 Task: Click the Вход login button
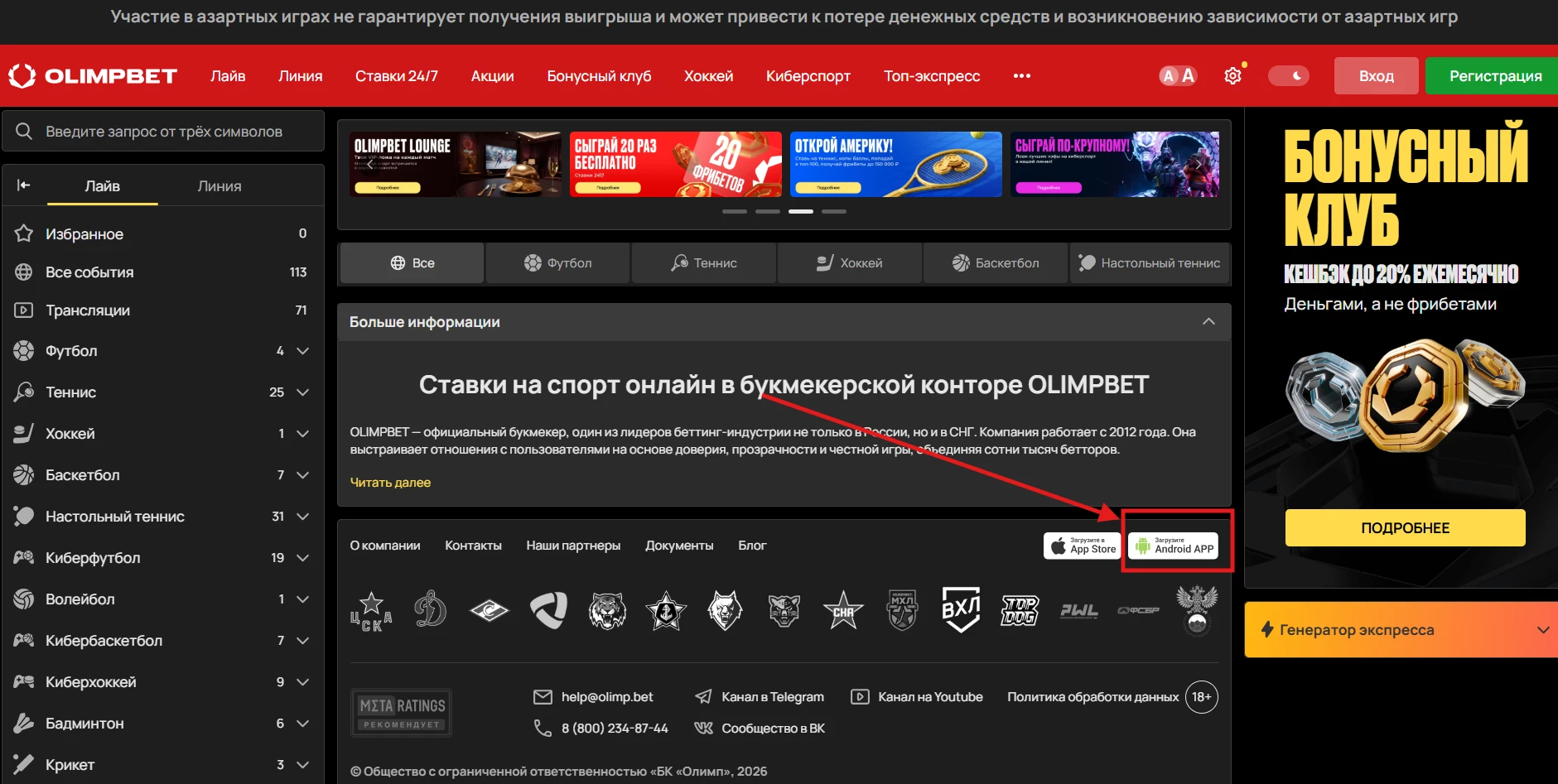1377,76
